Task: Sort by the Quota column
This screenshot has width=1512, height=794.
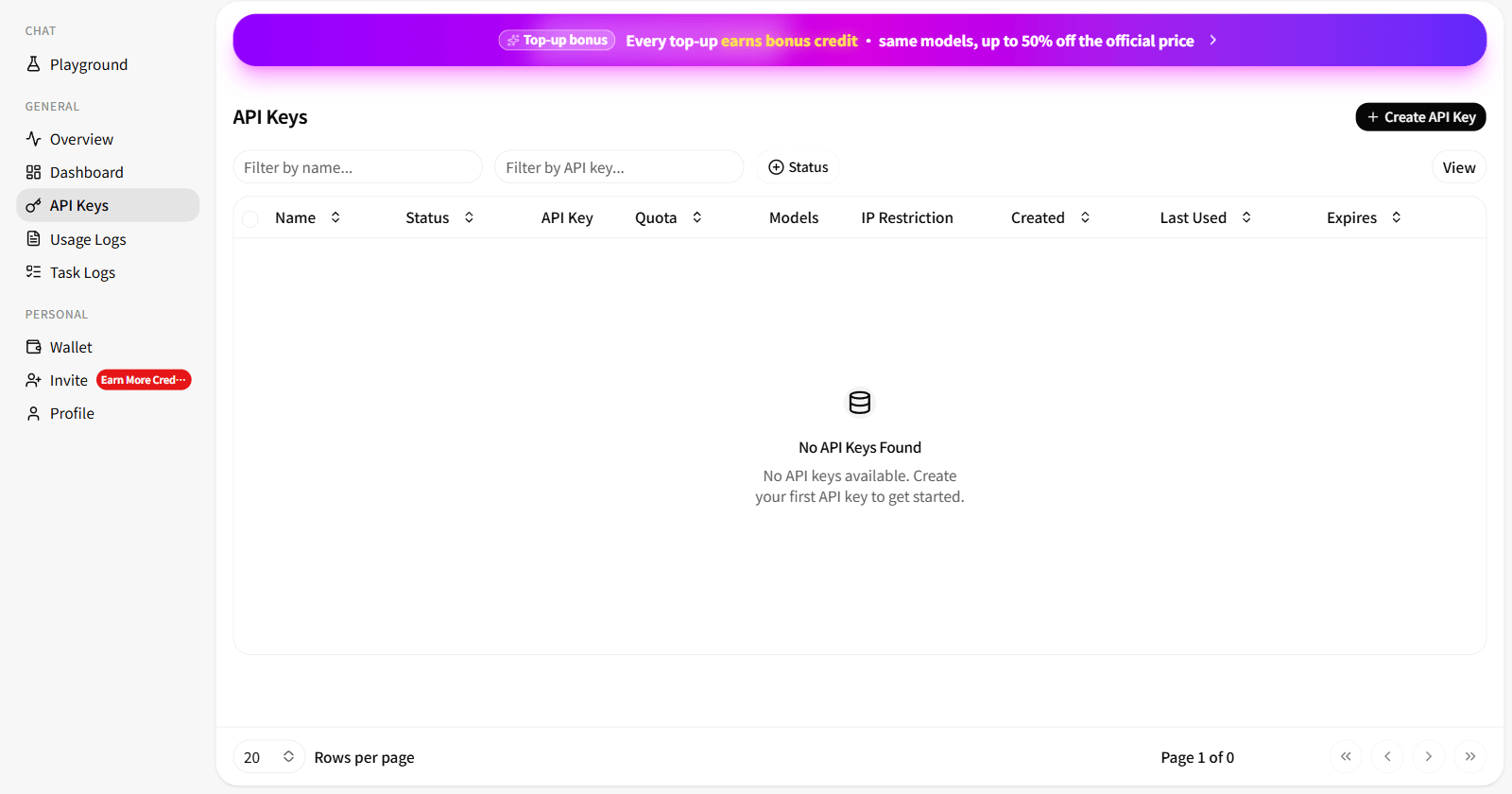Action: pos(668,217)
